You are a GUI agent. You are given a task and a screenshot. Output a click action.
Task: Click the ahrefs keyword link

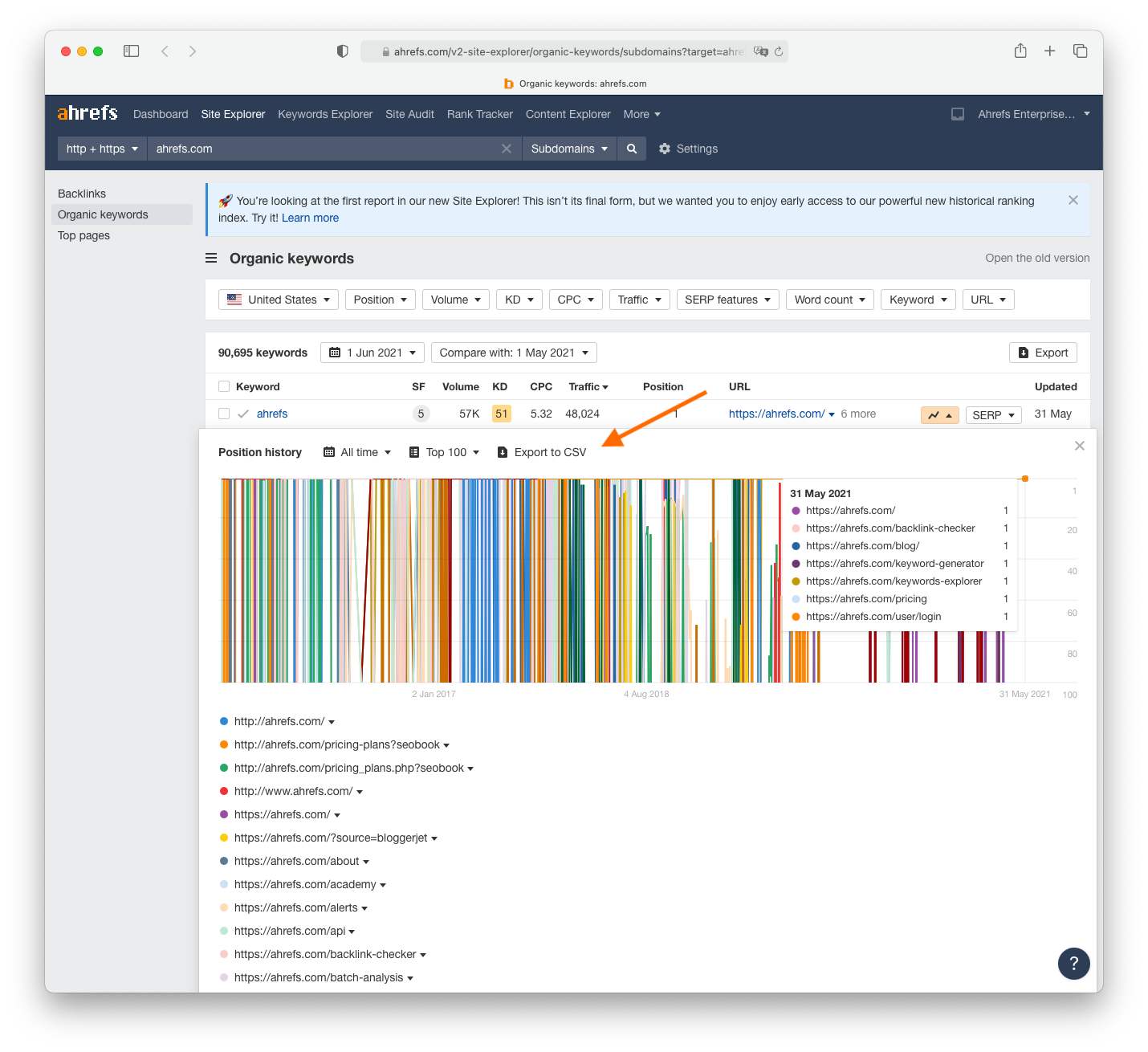pos(272,414)
